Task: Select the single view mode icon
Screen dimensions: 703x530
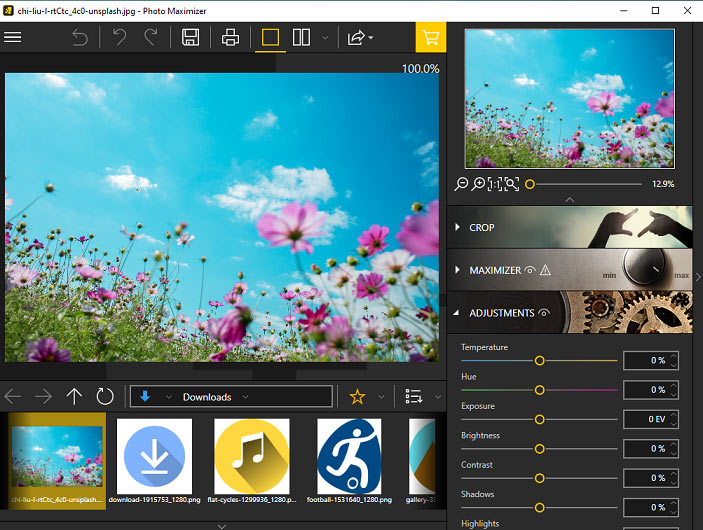Action: tap(270, 37)
